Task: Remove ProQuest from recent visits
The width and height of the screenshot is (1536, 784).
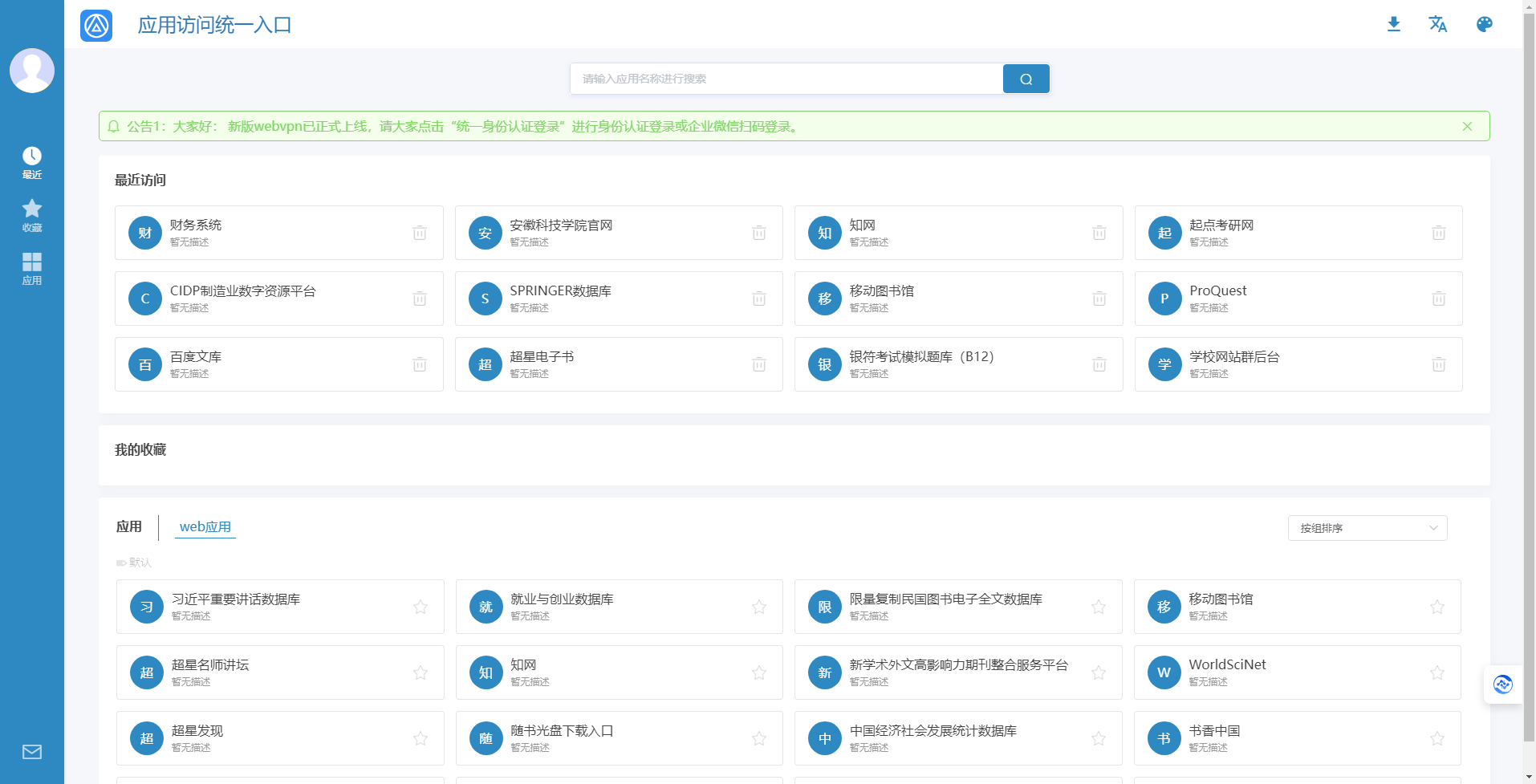Action: (1439, 299)
